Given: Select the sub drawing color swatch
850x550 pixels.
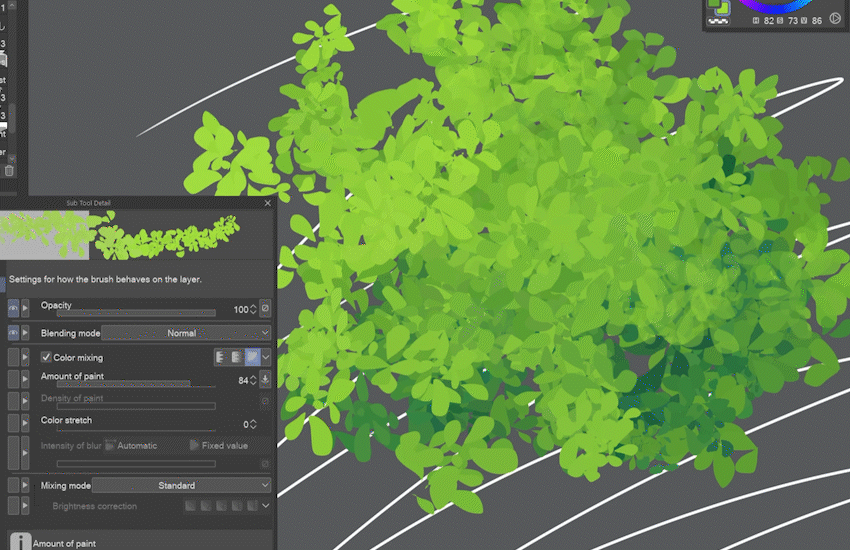Looking at the screenshot, I should [x=723, y=8].
